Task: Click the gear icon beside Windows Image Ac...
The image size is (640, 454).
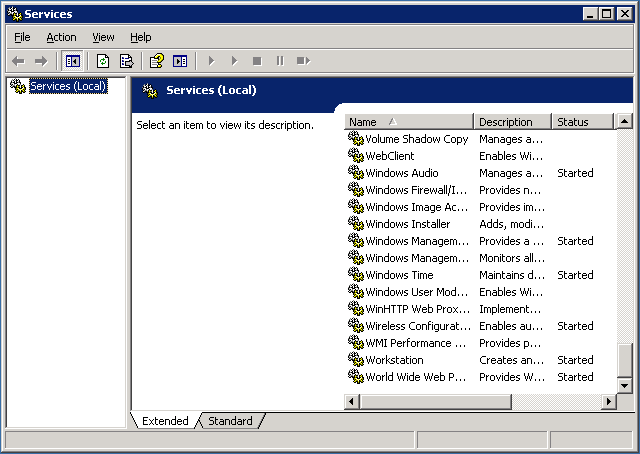Action: point(356,207)
